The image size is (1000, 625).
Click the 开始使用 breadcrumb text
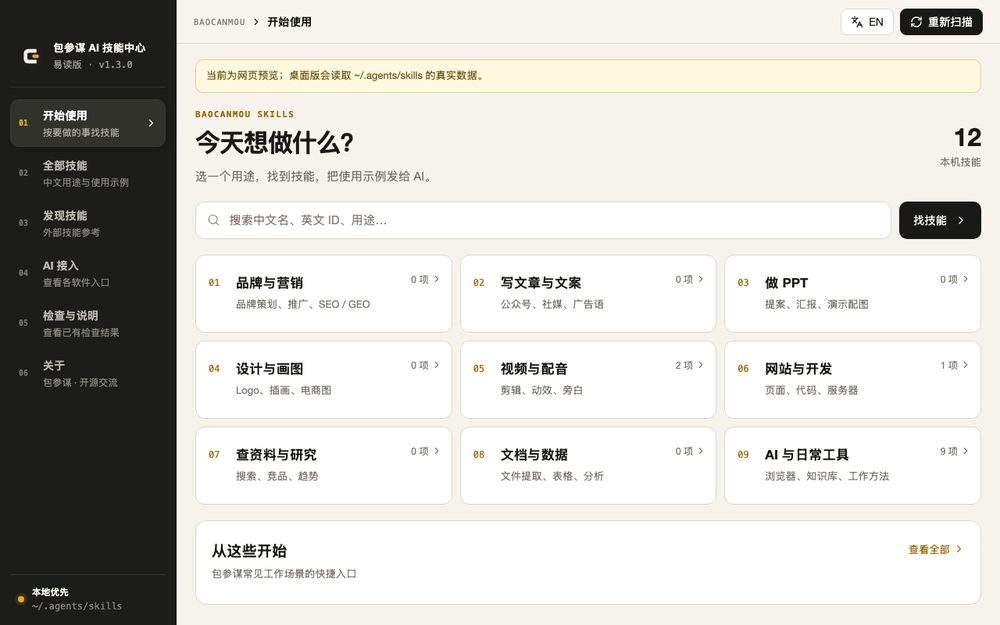290,22
